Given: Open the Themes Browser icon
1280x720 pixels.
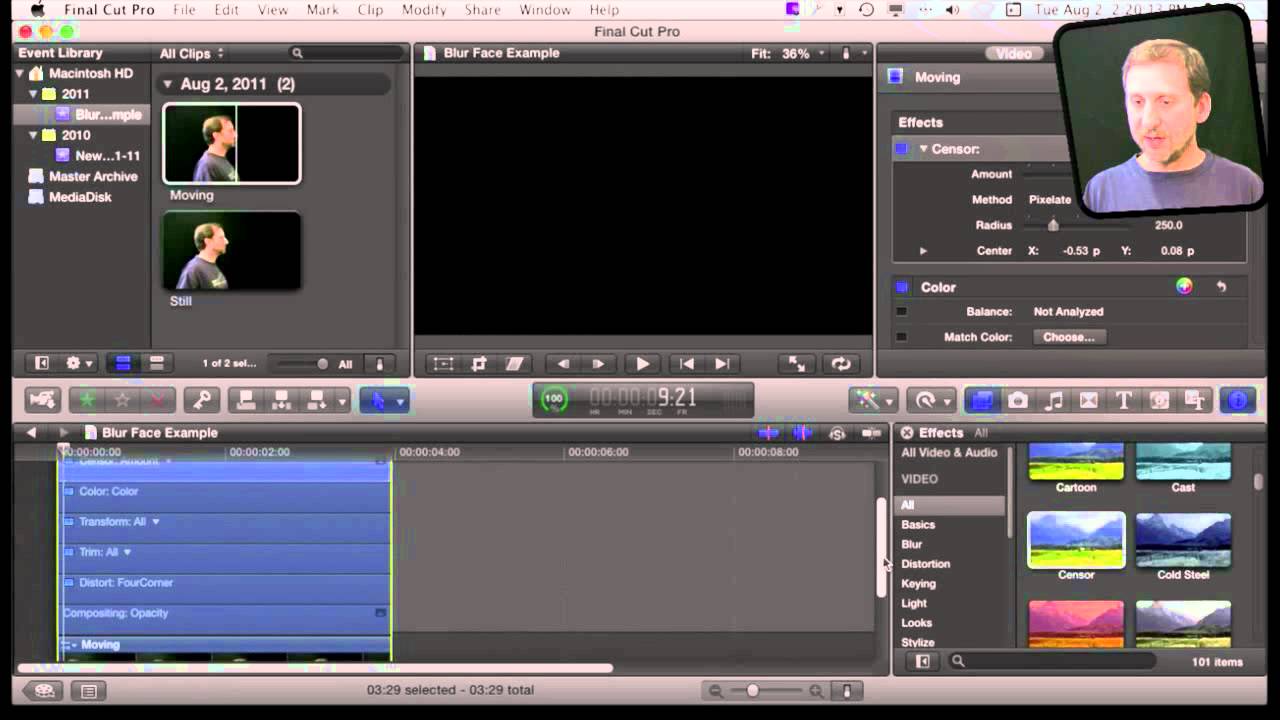Looking at the screenshot, I should click(1195, 400).
